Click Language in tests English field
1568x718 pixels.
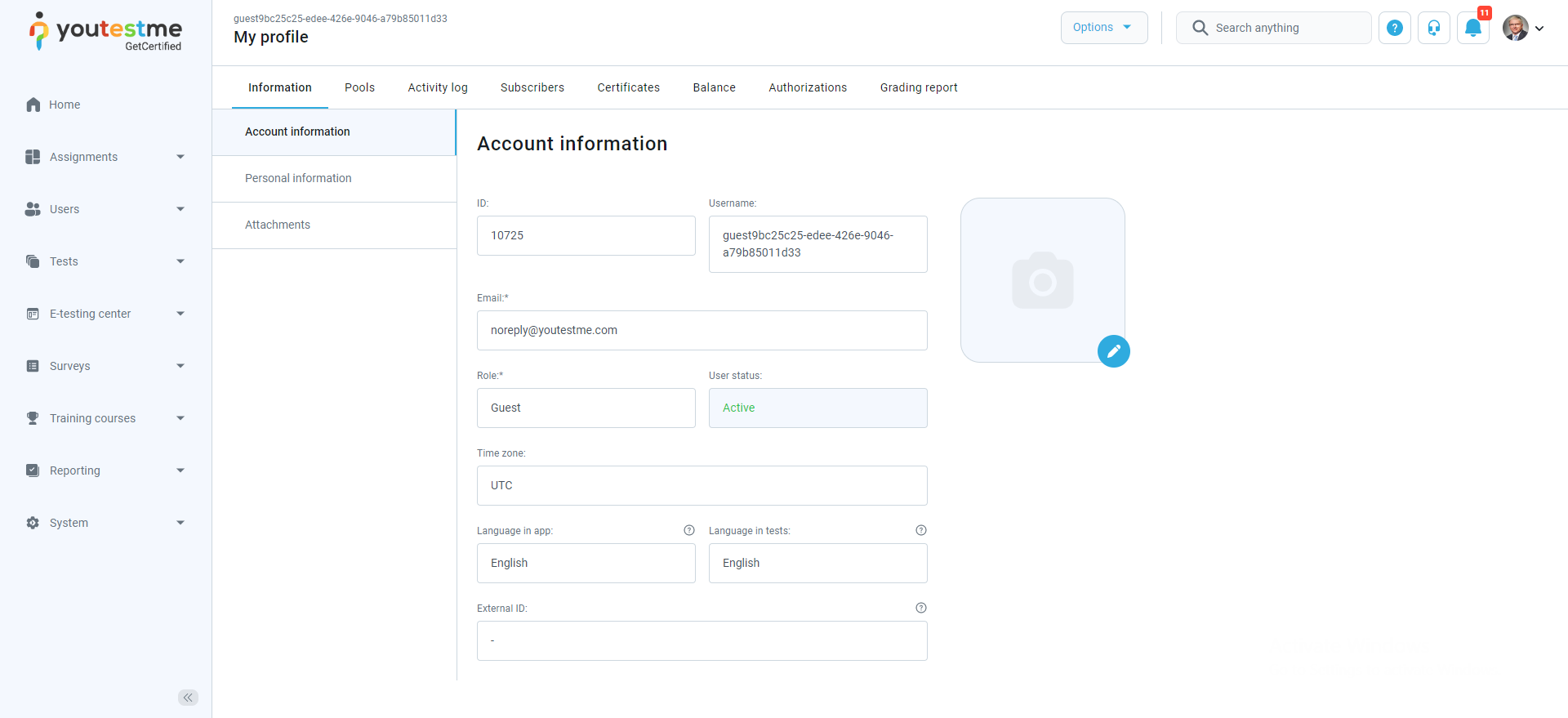818,563
